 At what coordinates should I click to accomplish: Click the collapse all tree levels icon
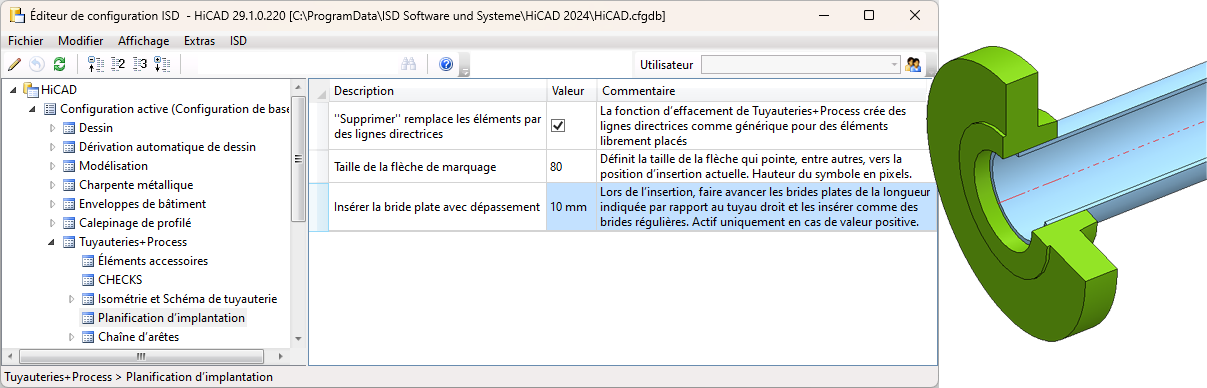pos(96,65)
